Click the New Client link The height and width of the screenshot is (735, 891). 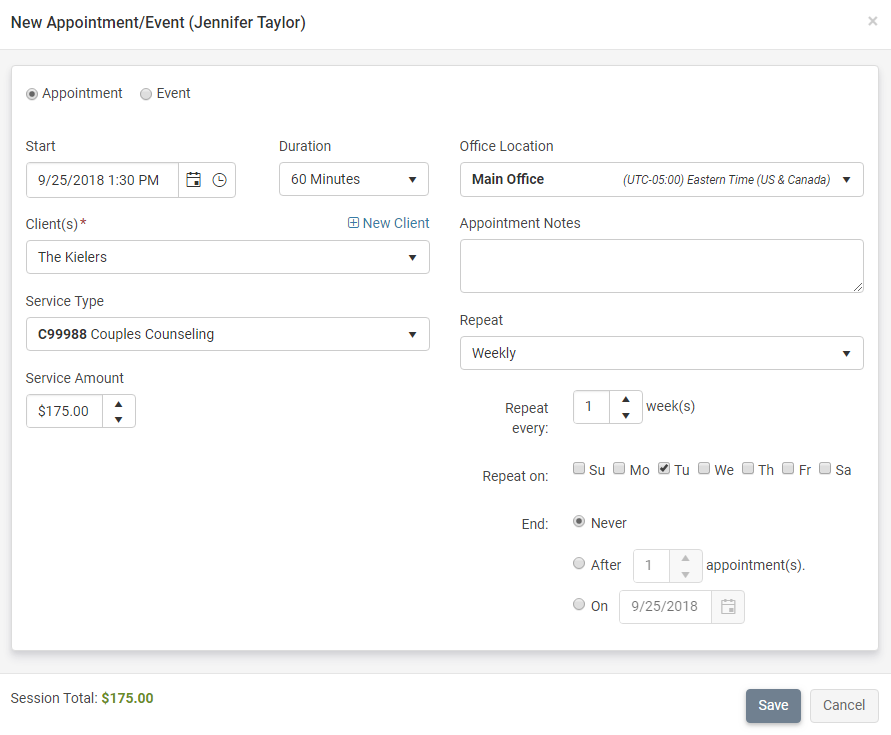(388, 223)
